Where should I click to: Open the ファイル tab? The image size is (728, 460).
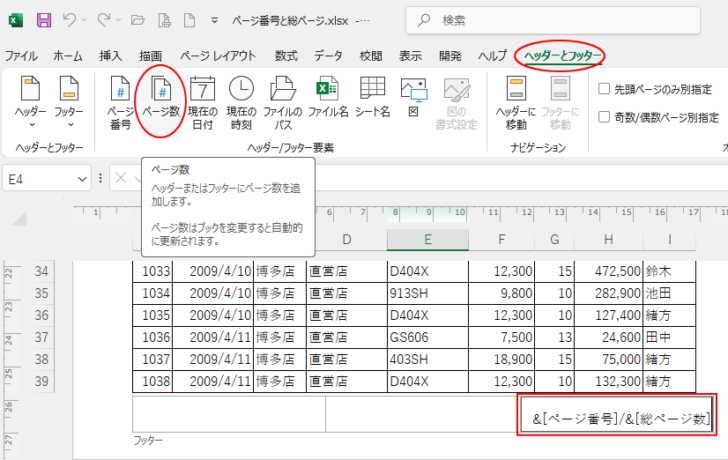(x=21, y=56)
